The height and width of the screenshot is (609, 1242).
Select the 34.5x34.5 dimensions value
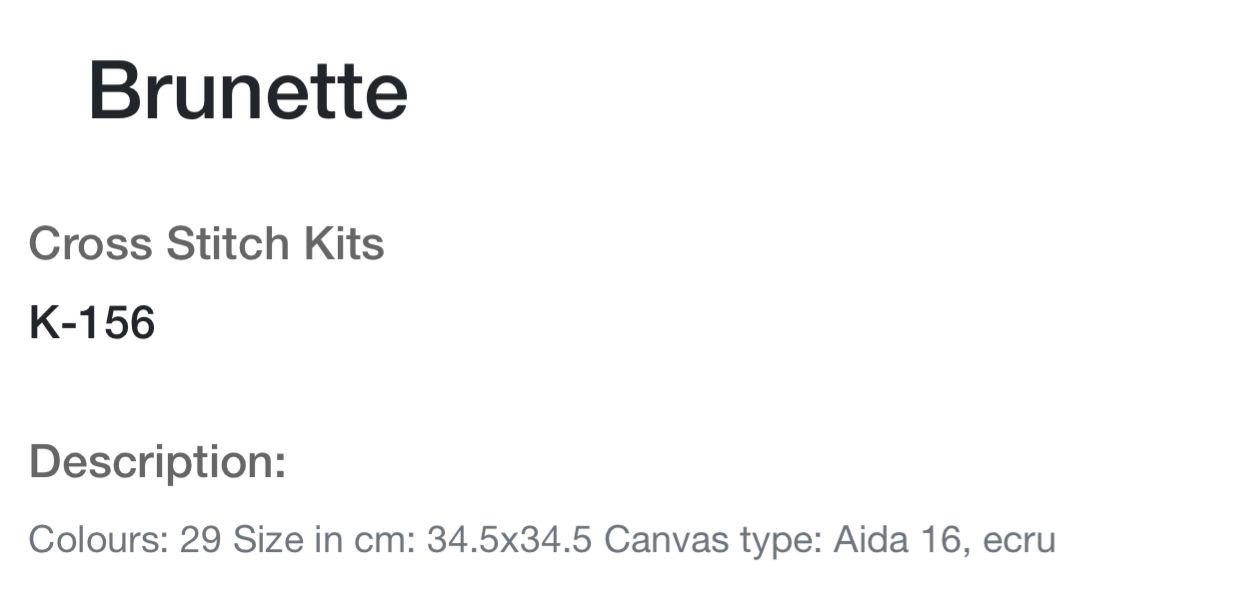pos(509,540)
